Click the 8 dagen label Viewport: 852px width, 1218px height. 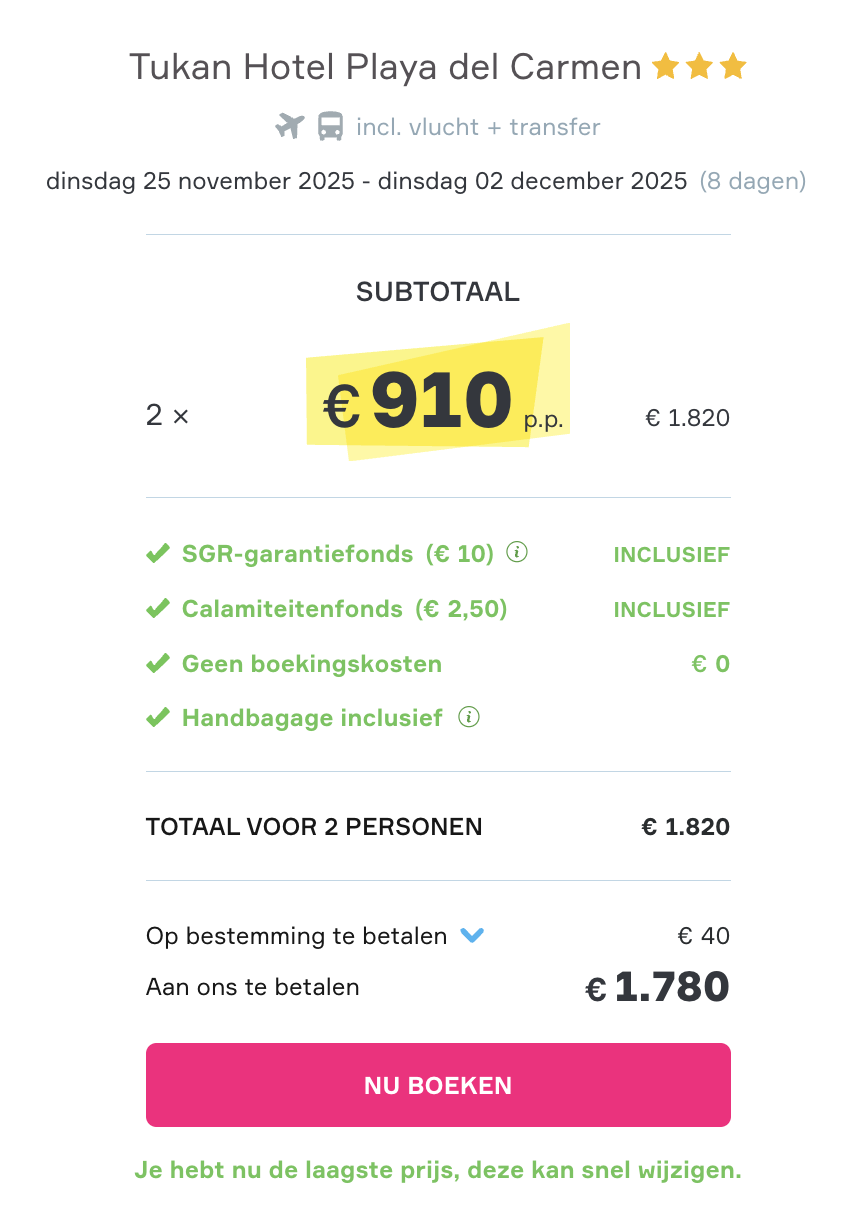[x=753, y=181]
